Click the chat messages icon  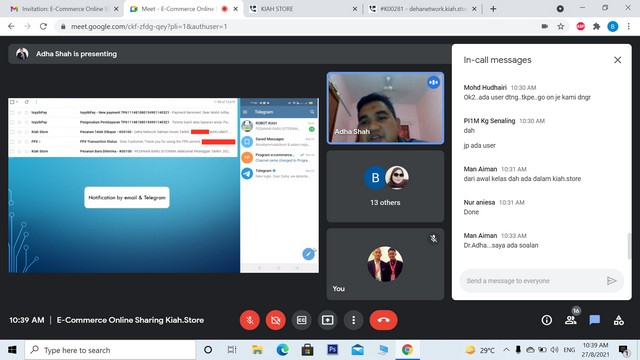[595, 320]
